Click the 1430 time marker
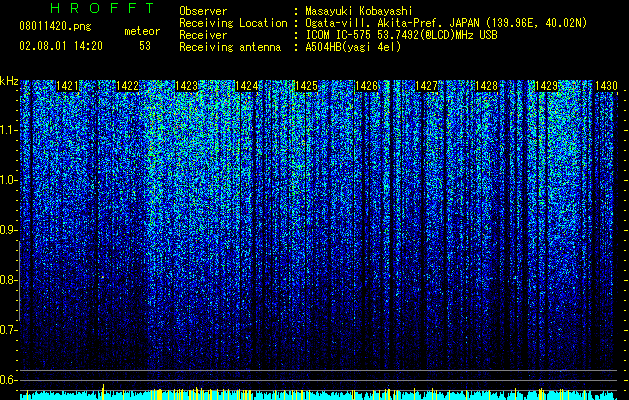This screenshot has height=400, width=629. pos(606,86)
